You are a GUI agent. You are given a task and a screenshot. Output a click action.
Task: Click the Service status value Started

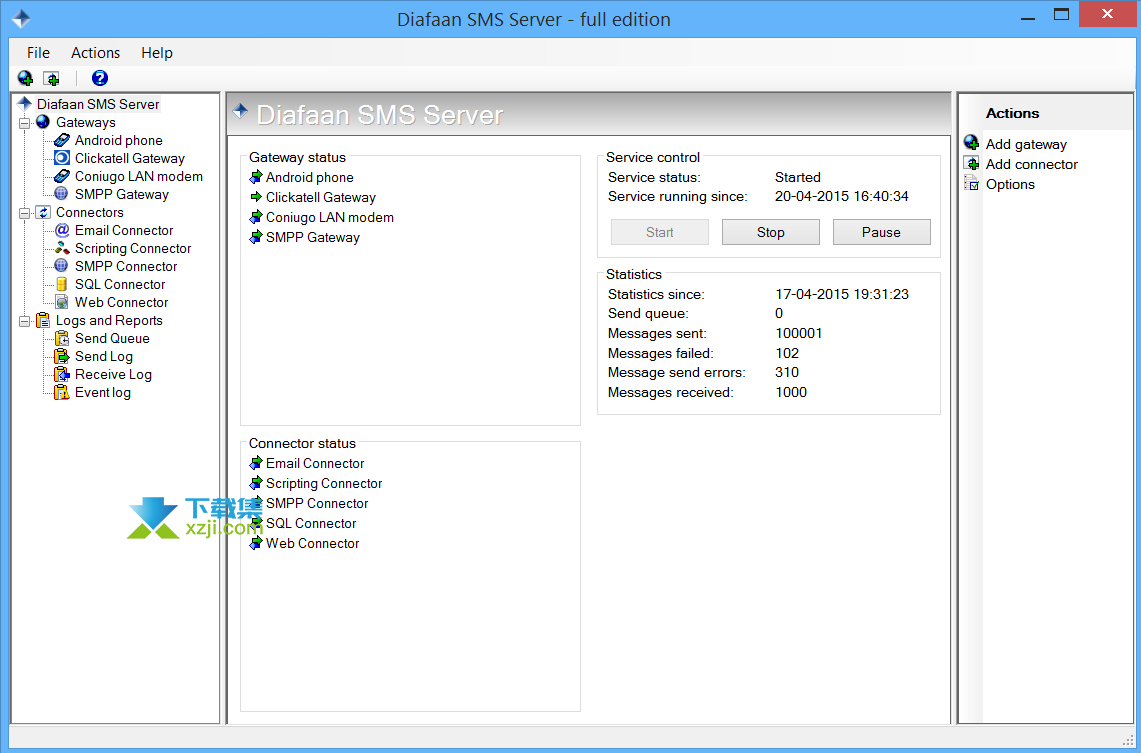798,178
